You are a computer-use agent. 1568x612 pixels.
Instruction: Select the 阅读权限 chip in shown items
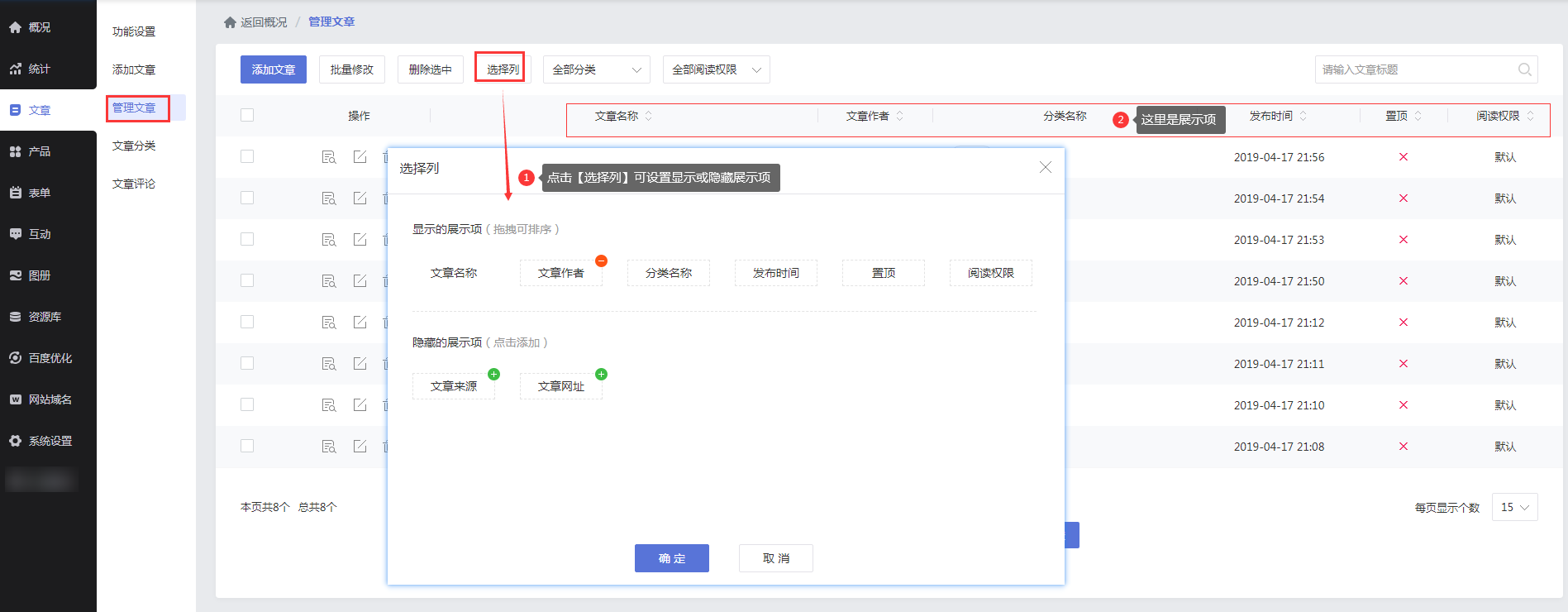pyautogui.click(x=991, y=273)
